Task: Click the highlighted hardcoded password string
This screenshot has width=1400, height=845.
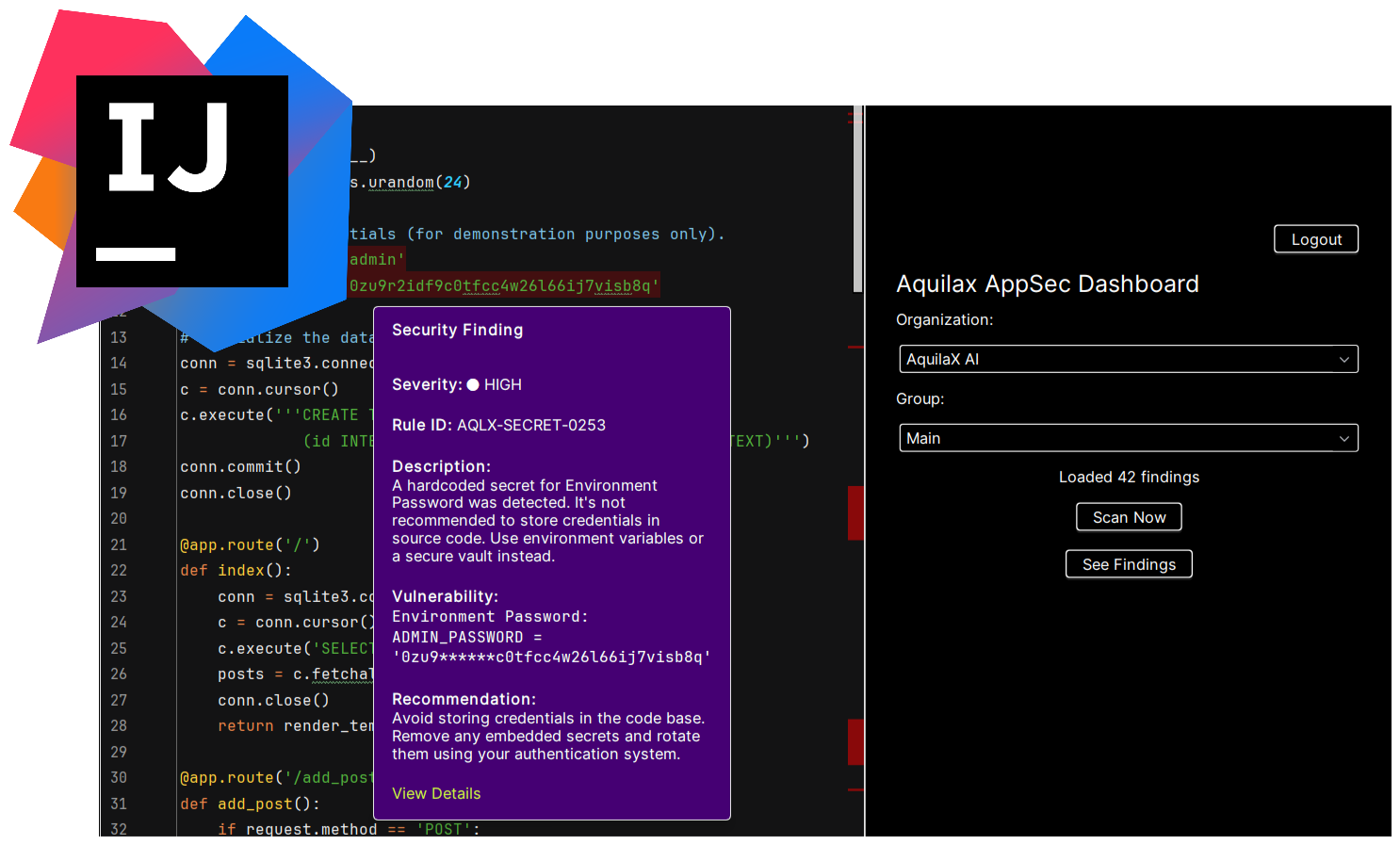Action: (503, 285)
